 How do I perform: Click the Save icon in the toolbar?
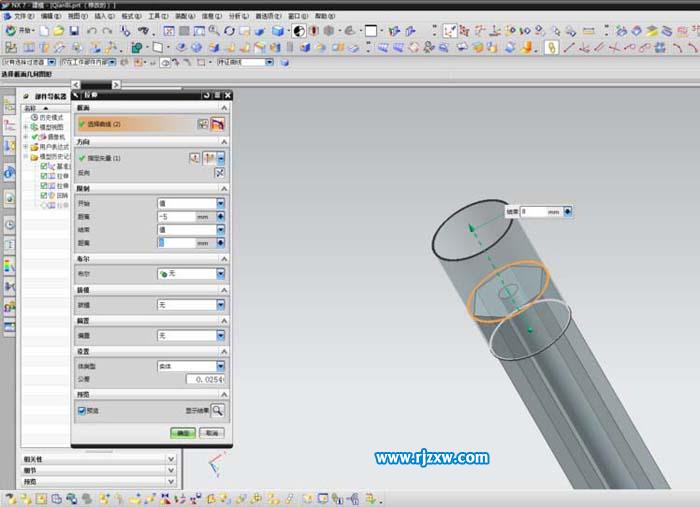(x=73, y=32)
